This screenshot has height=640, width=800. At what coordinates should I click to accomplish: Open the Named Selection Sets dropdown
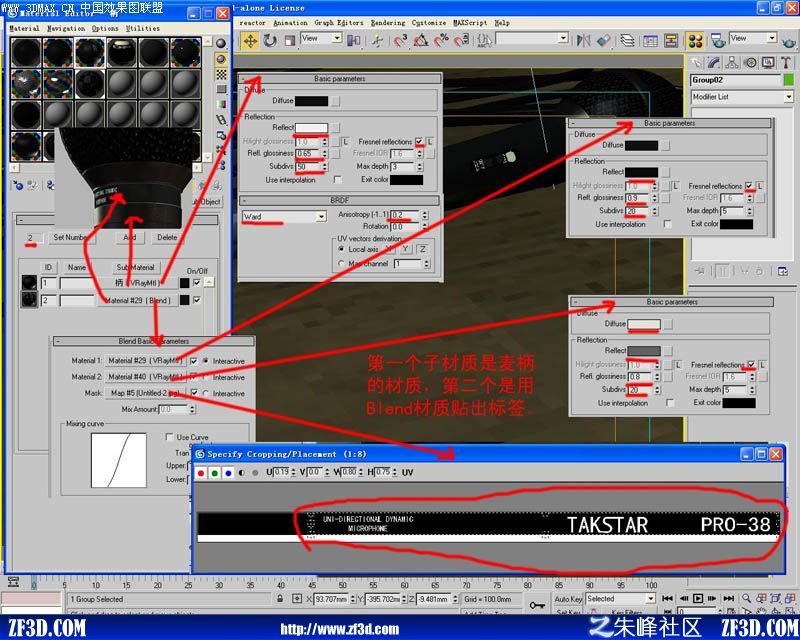point(532,38)
